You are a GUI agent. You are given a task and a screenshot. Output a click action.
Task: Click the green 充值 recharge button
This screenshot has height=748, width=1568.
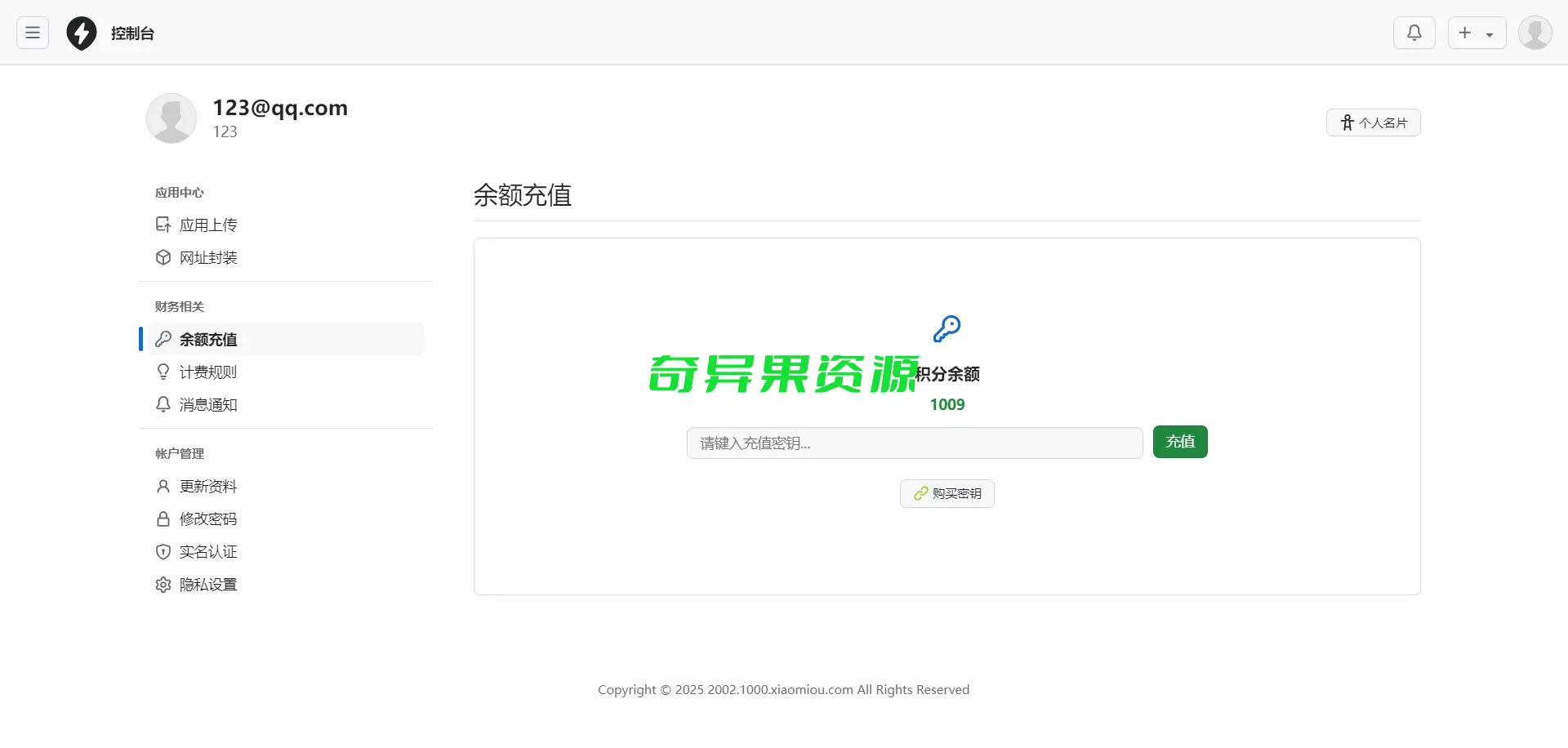1179,441
